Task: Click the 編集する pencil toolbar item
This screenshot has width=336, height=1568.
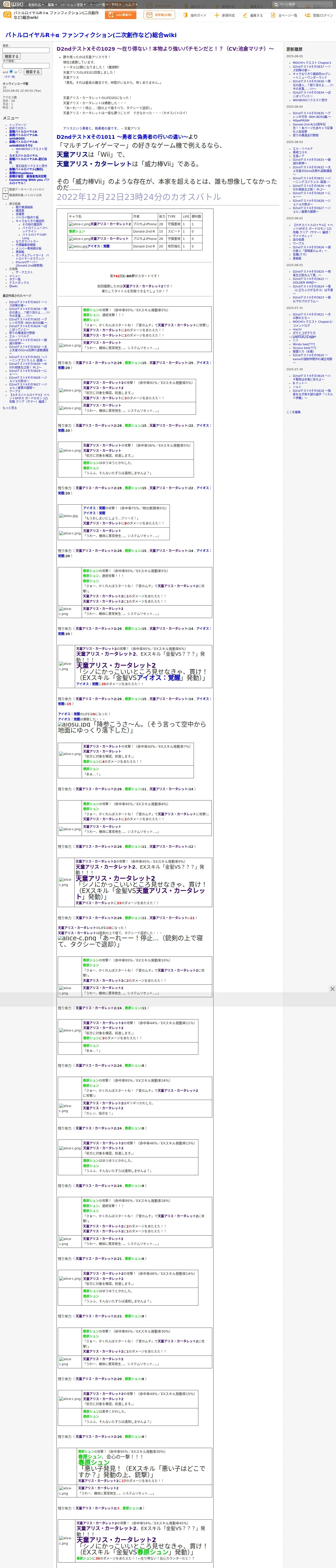Action: pos(254,15)
